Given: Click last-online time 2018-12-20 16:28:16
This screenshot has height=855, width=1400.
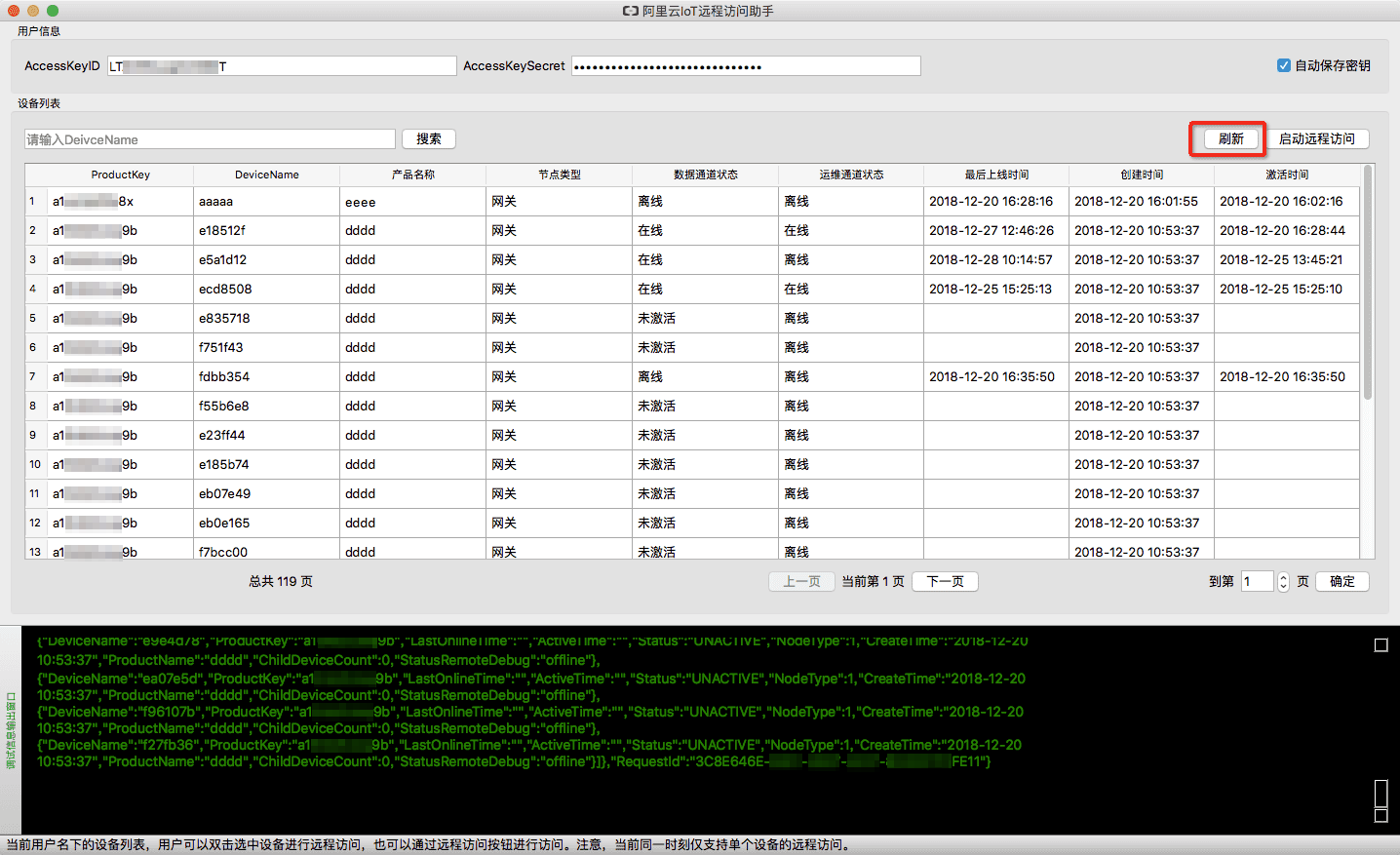Looking at the screenshot, I should point(996,201).
